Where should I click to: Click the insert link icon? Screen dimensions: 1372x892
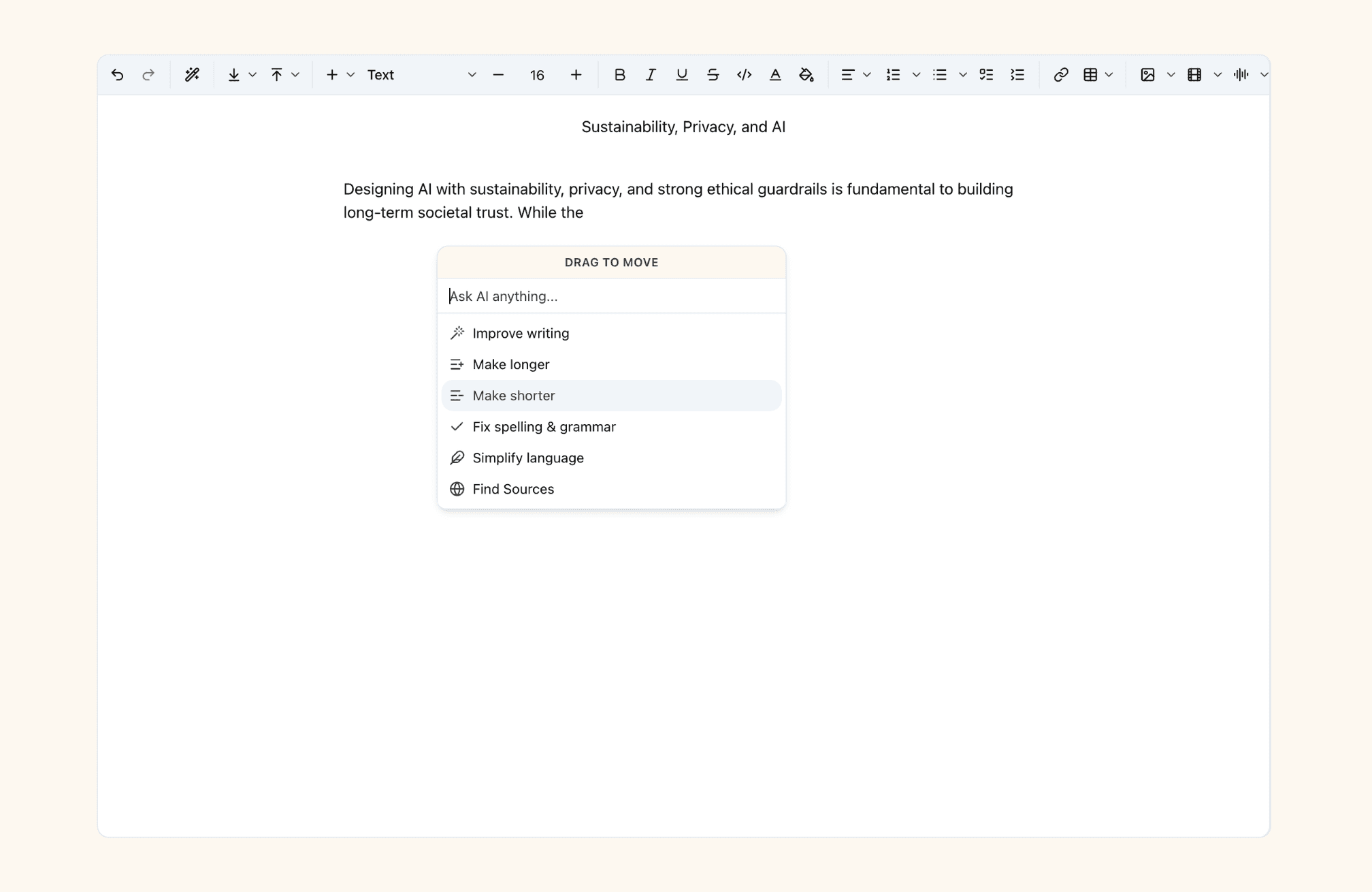click(x=1060, y=75)
